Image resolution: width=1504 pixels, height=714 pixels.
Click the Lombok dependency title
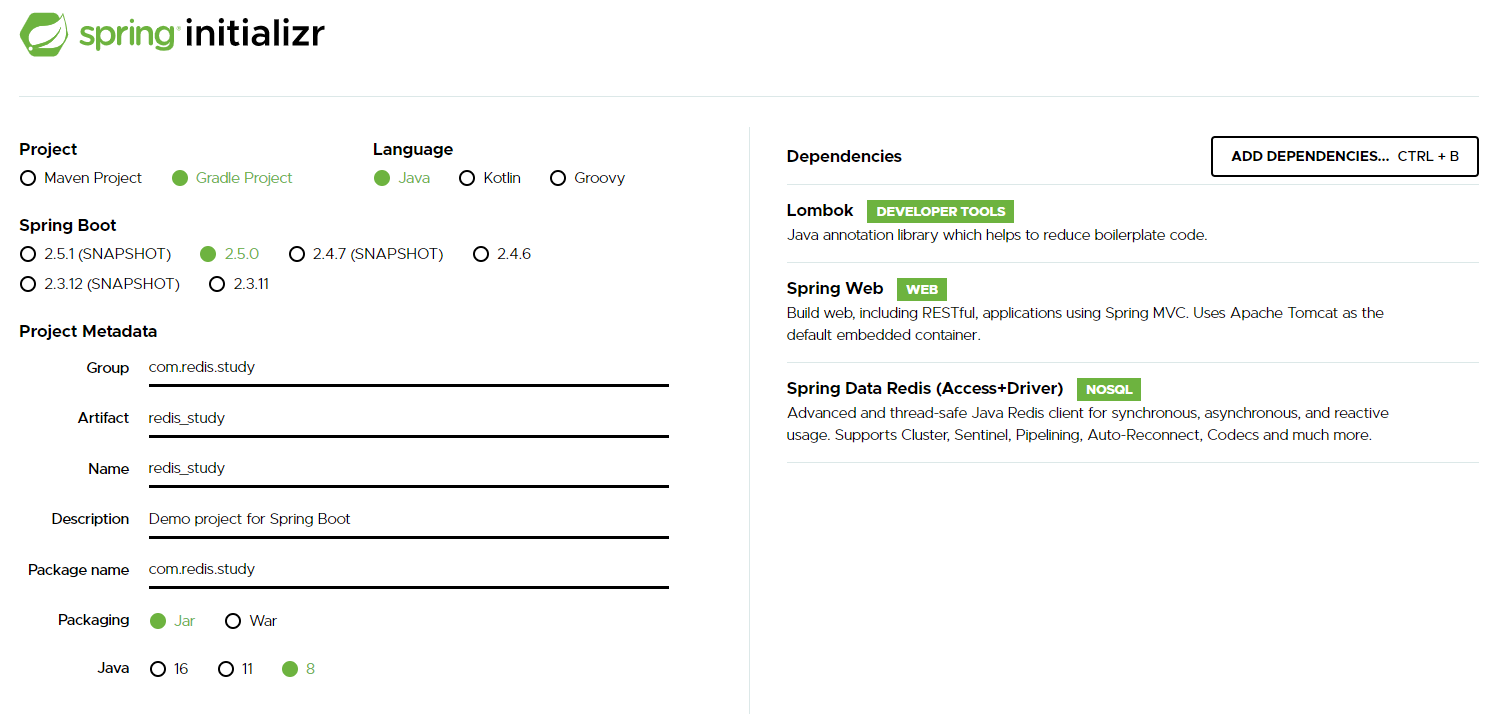point(820,210)
